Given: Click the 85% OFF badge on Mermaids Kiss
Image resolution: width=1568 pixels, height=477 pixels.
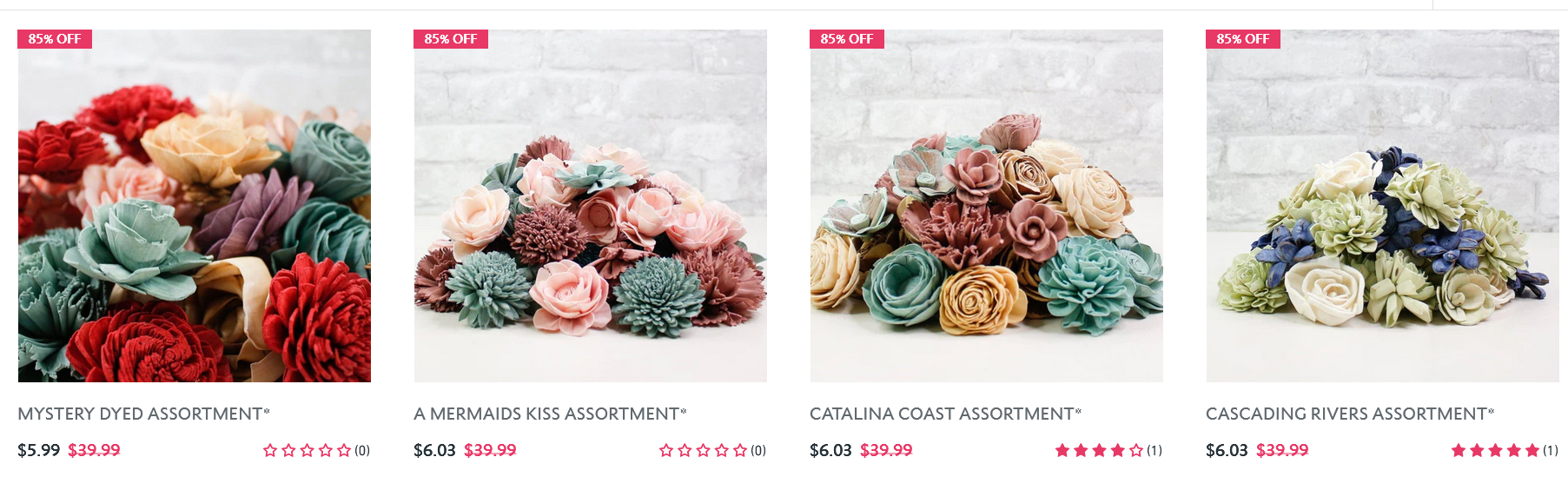Looking at the screenshot, I should click(x=451, y=39).
